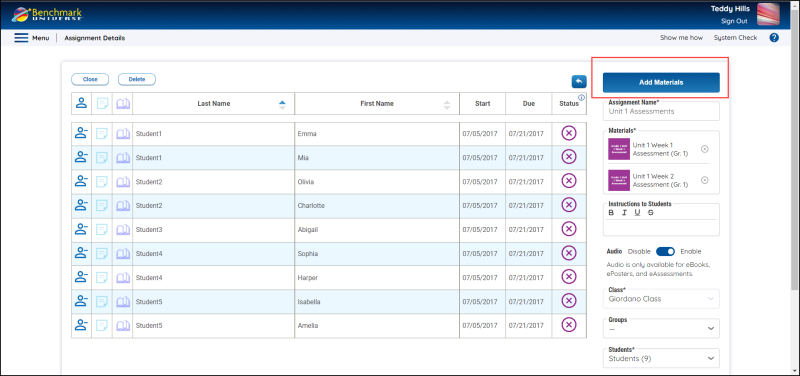Click the status X icon for Amelia

point(569,325)
